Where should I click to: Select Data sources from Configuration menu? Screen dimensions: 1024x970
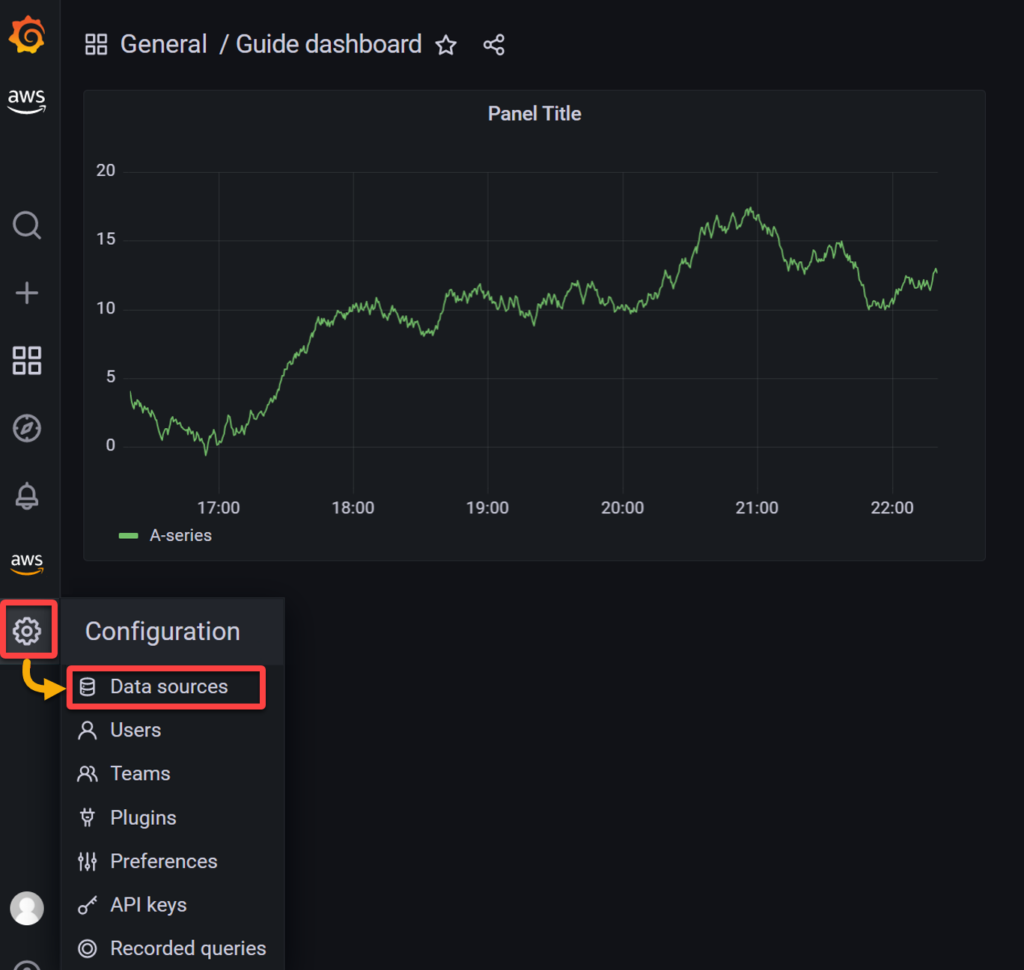[165, 687]
